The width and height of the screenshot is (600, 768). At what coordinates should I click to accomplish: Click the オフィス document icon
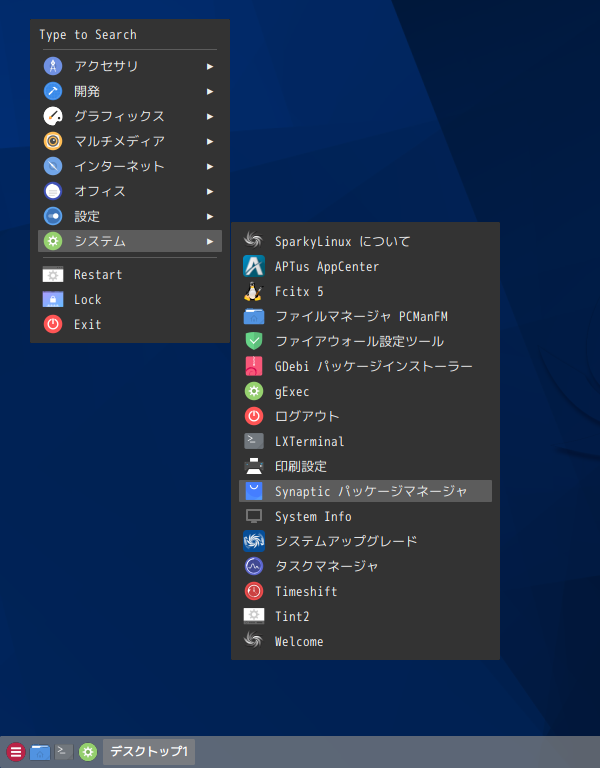coord(53,191)
